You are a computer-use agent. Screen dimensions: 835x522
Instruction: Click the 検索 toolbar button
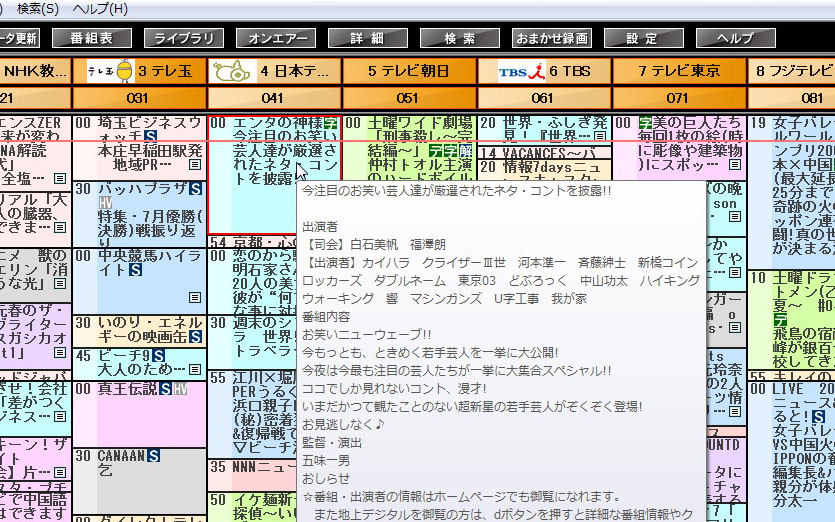pyautogui.click(x=460, y=38)
